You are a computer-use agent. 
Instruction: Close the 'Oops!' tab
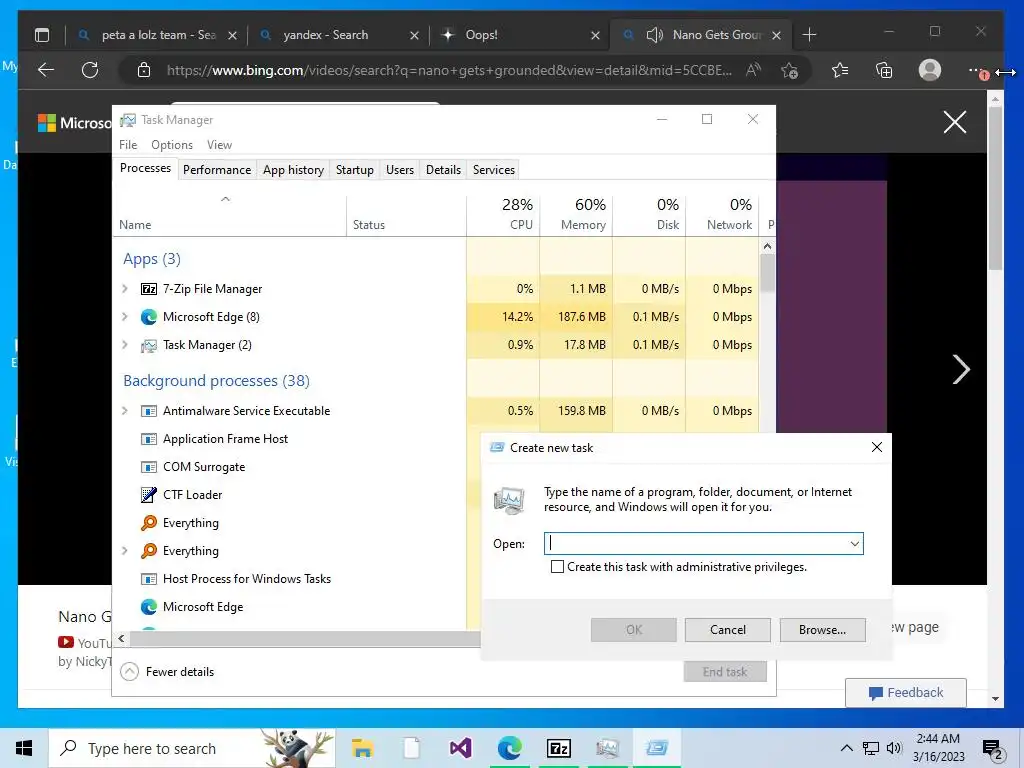(595, 35)
